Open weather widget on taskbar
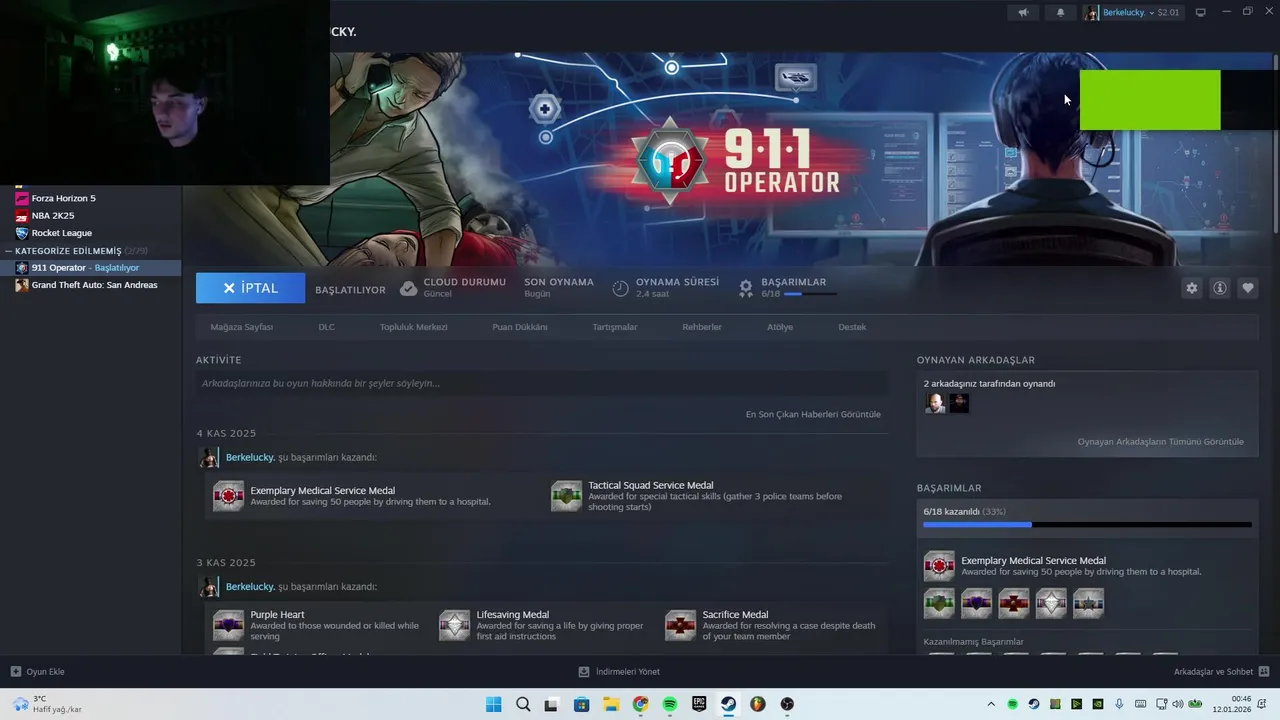1280x720 pixels. (46, 704)
